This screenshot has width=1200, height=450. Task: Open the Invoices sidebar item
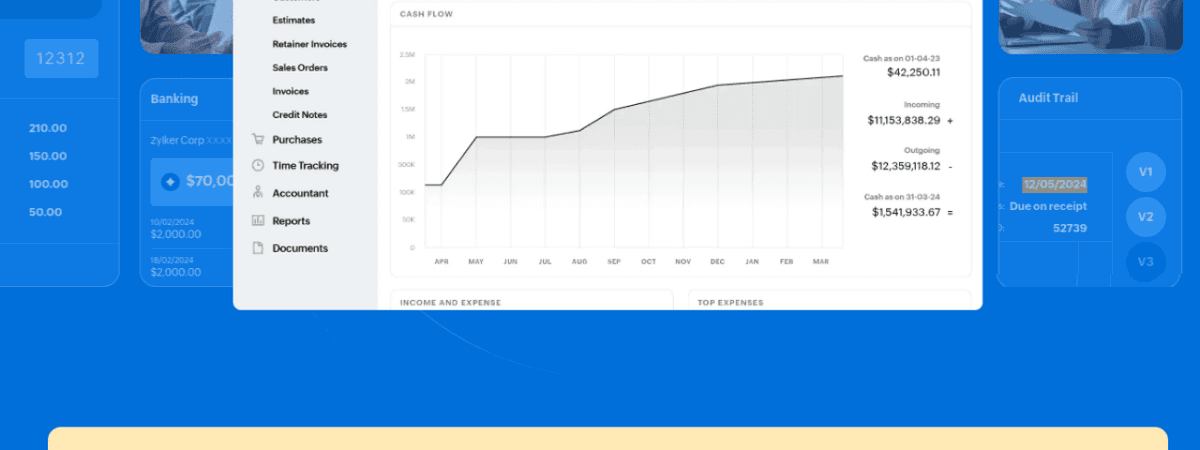point(290,91)
